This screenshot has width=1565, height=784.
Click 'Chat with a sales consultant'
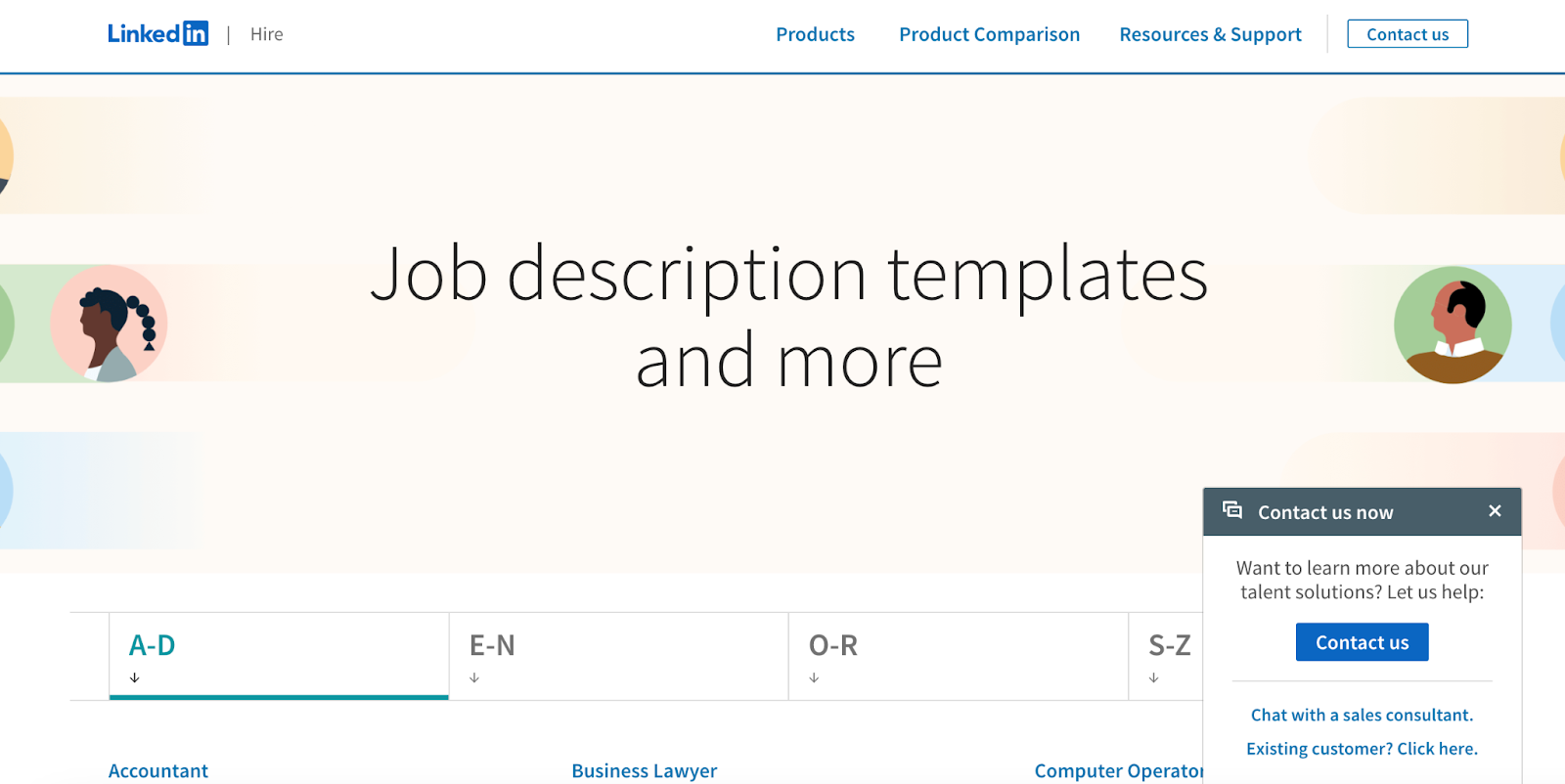point(1362,715)
